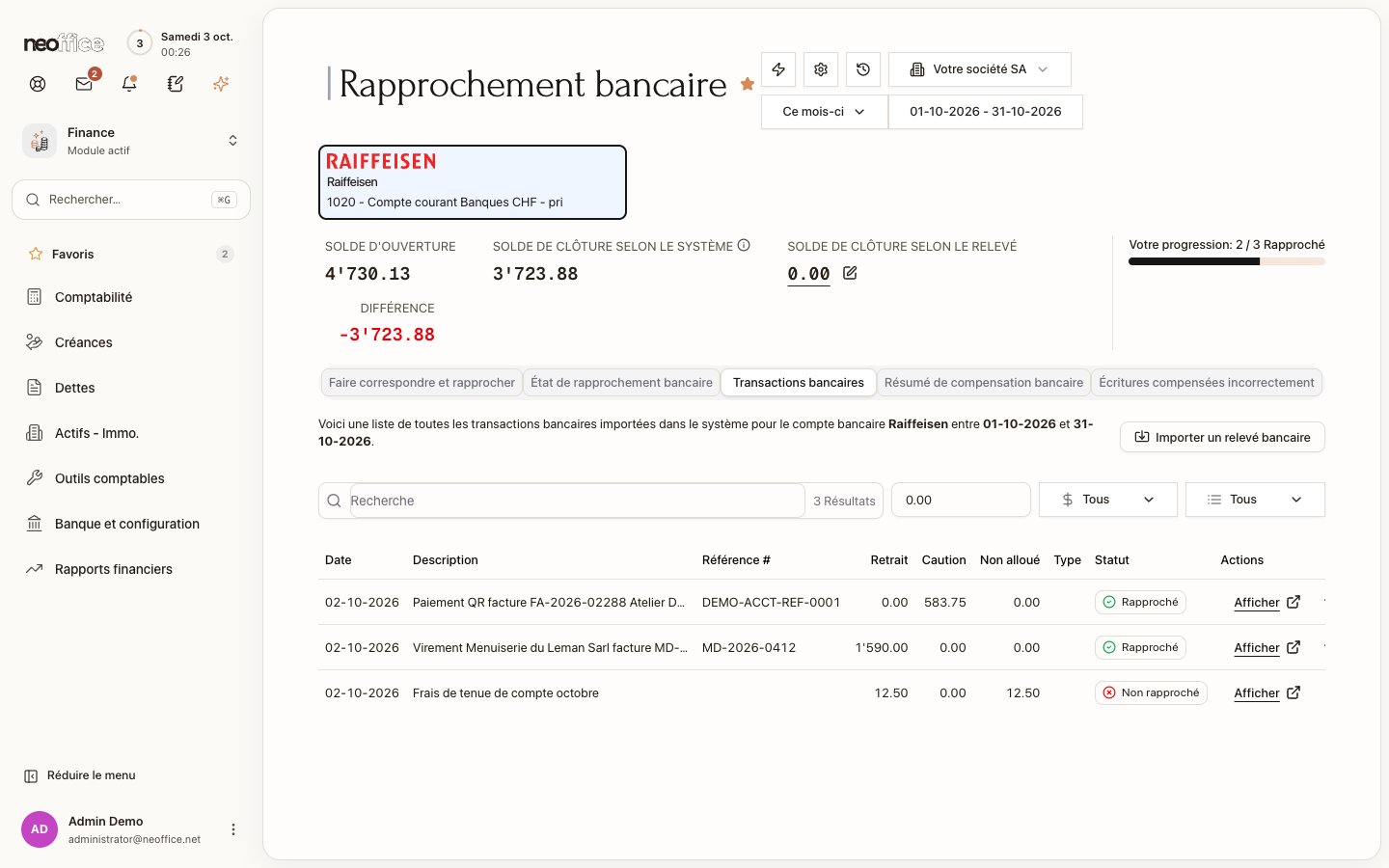Click the amount filter field showing 0.00
The height and width of the screenshot is (868, 1389).
(x=962, y=500)
